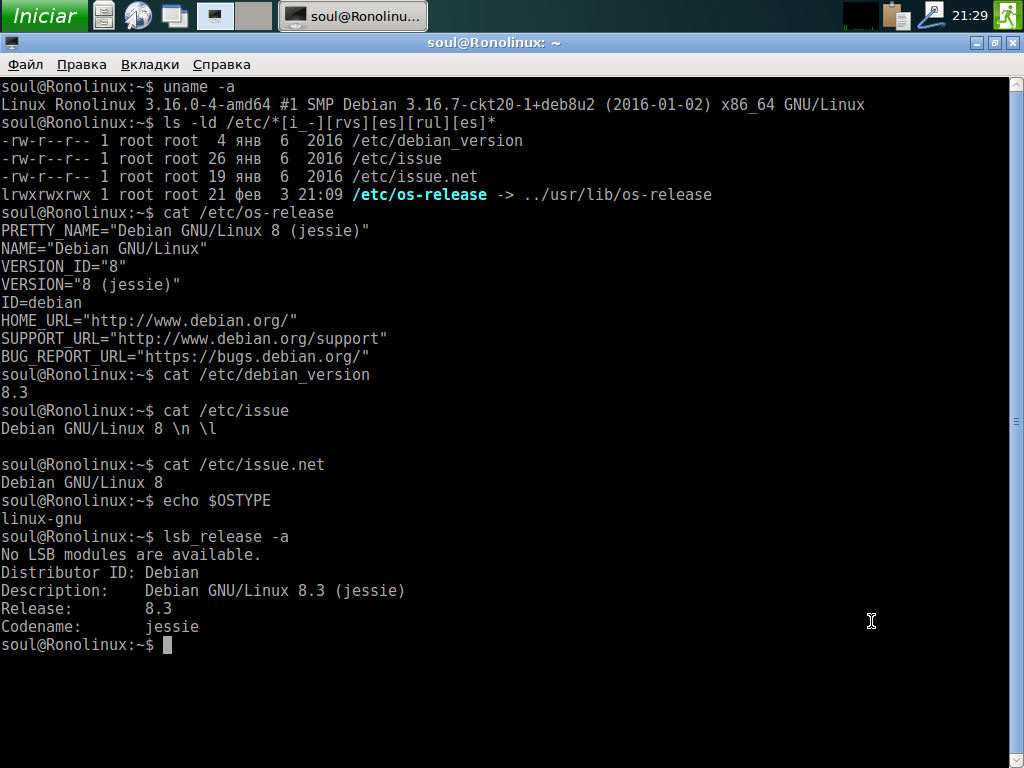1024x768 pixels.
Task: Click the 'Distributor ID: Debian' line
Action: pos(100,573)
